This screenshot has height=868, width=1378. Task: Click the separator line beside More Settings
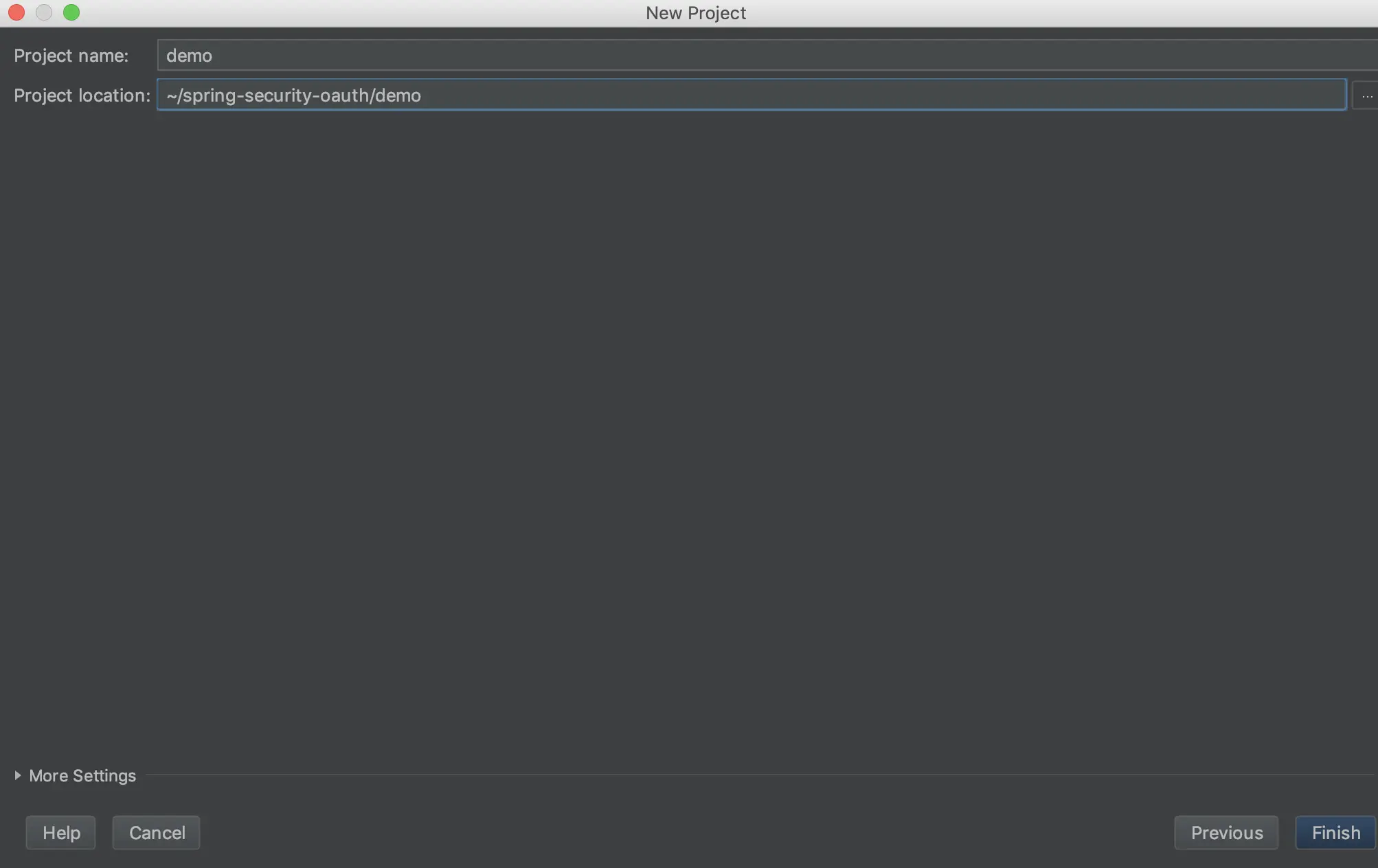tap(756, 775)
